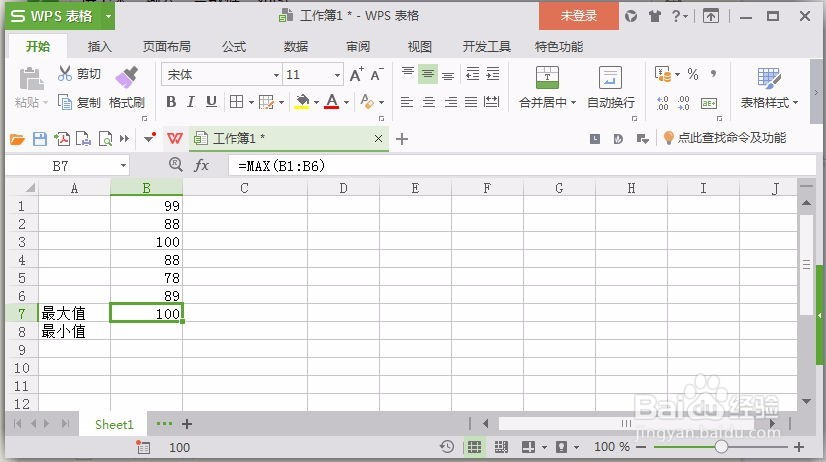
Task: Click the Cut scissors icon
Action: tap(64, 73)
